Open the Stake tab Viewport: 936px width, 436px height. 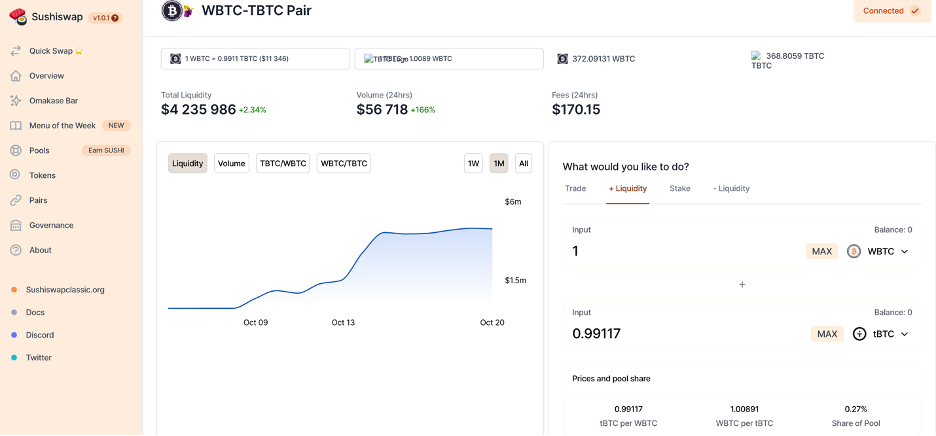[680, 188]
